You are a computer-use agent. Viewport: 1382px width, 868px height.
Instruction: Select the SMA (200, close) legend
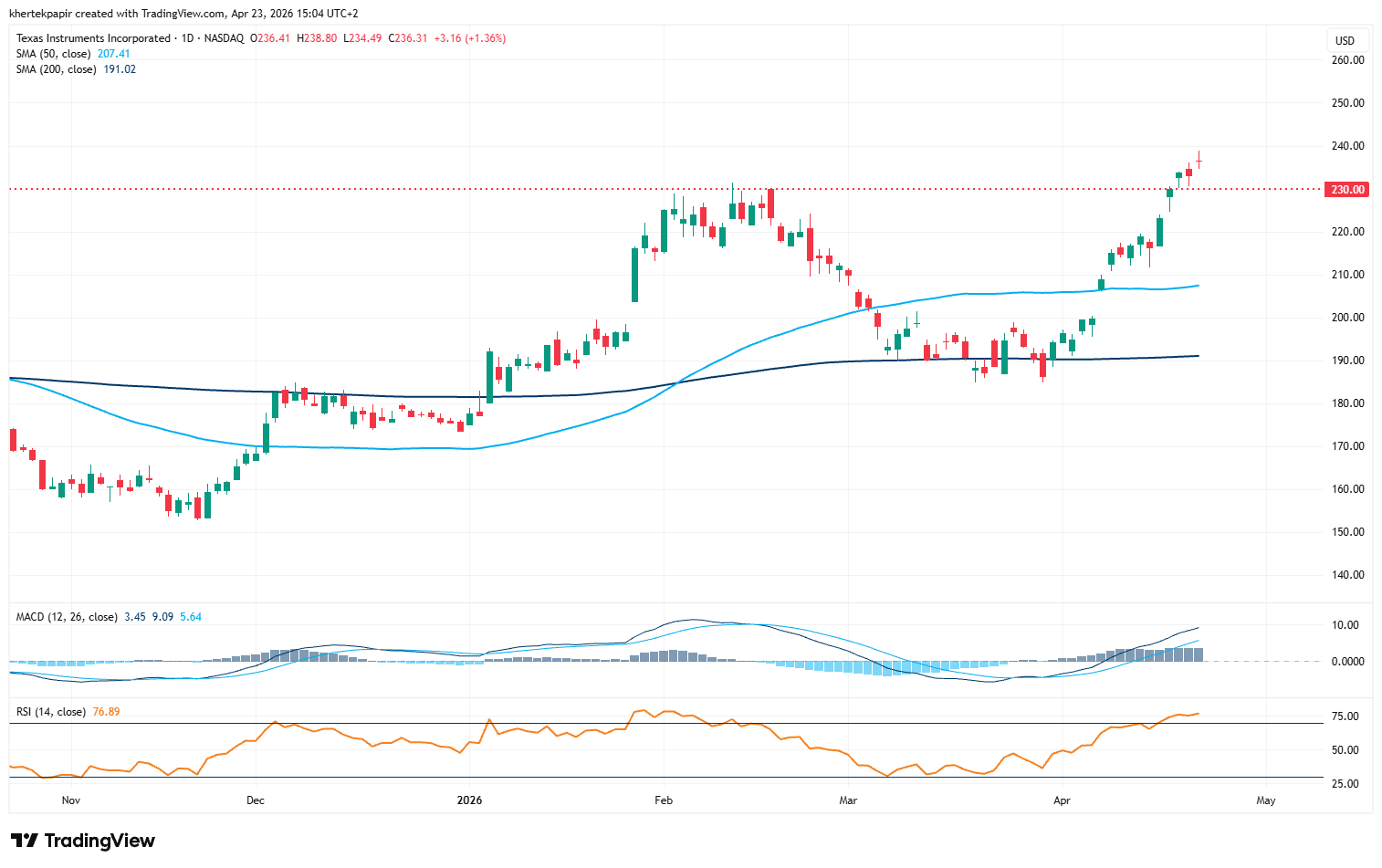click(x=56, y=69)
